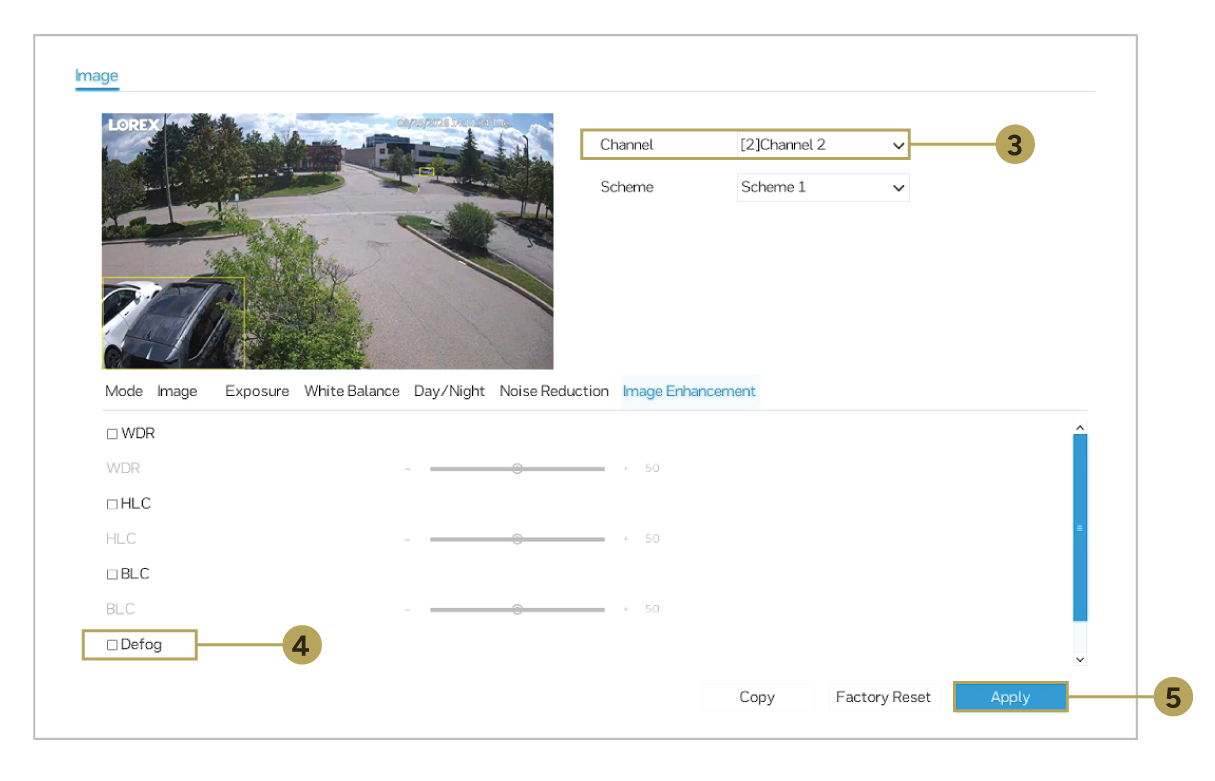This screenshot has height=781, width=1215.
Task: Check the Defog option
Action: (112, 646)
